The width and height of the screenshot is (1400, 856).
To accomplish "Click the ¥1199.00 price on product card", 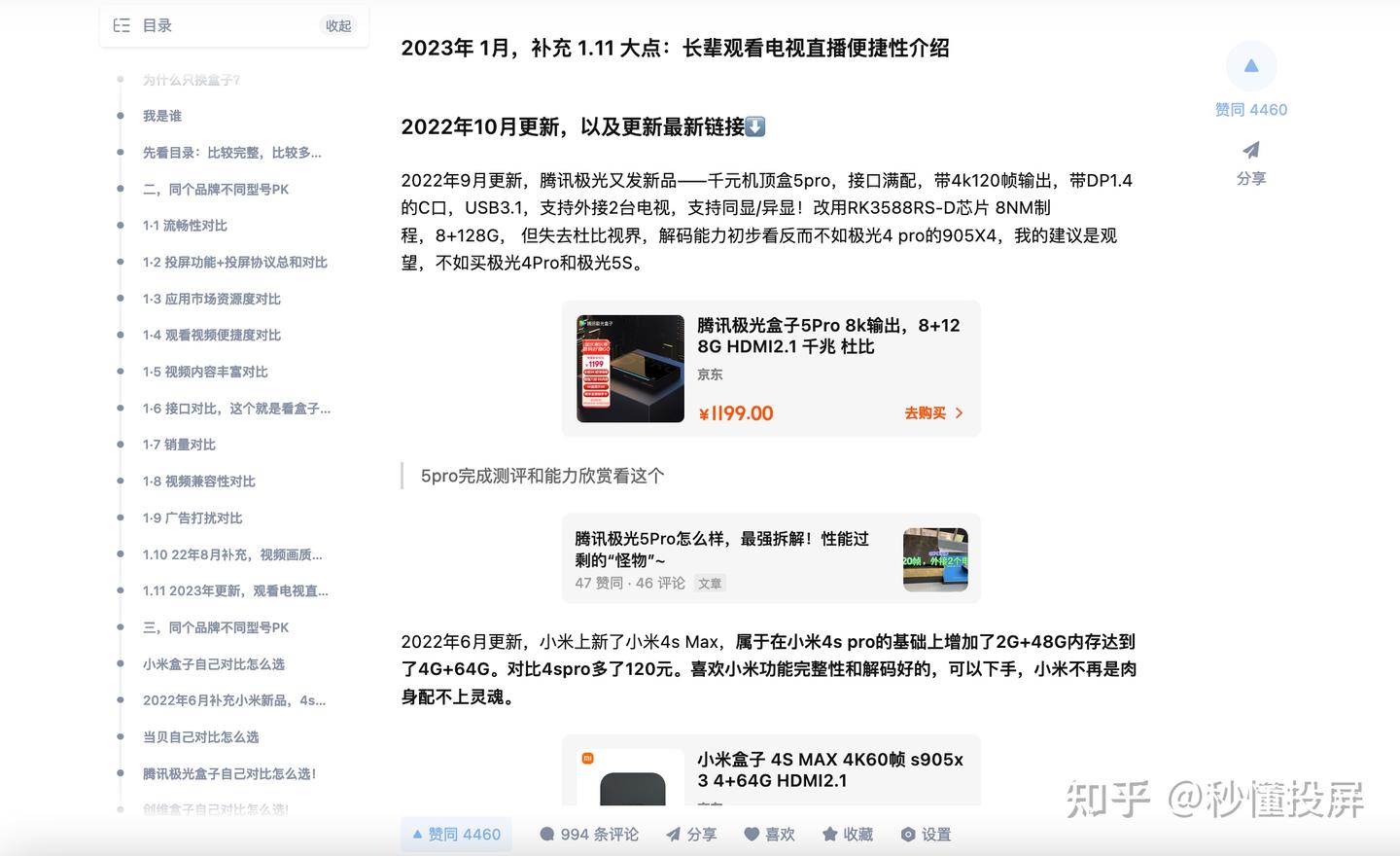I will 736,413.
